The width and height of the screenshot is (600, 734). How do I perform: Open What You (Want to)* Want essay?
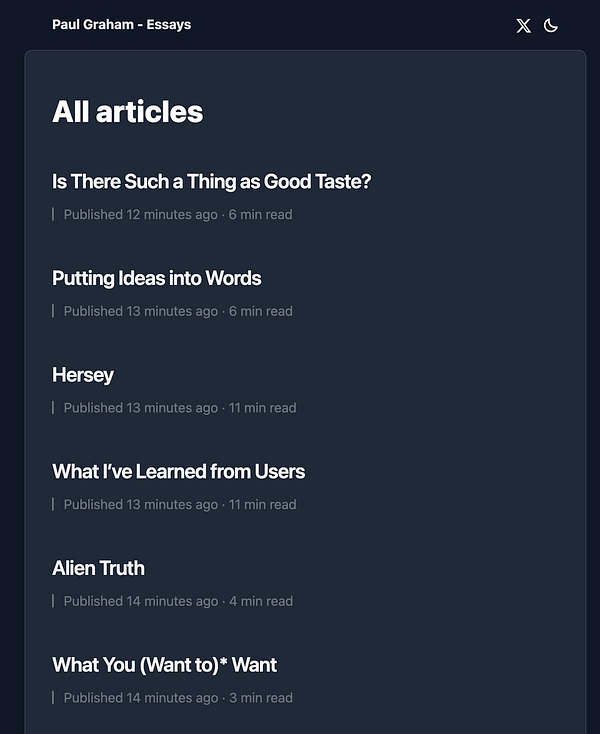point(164,665)
